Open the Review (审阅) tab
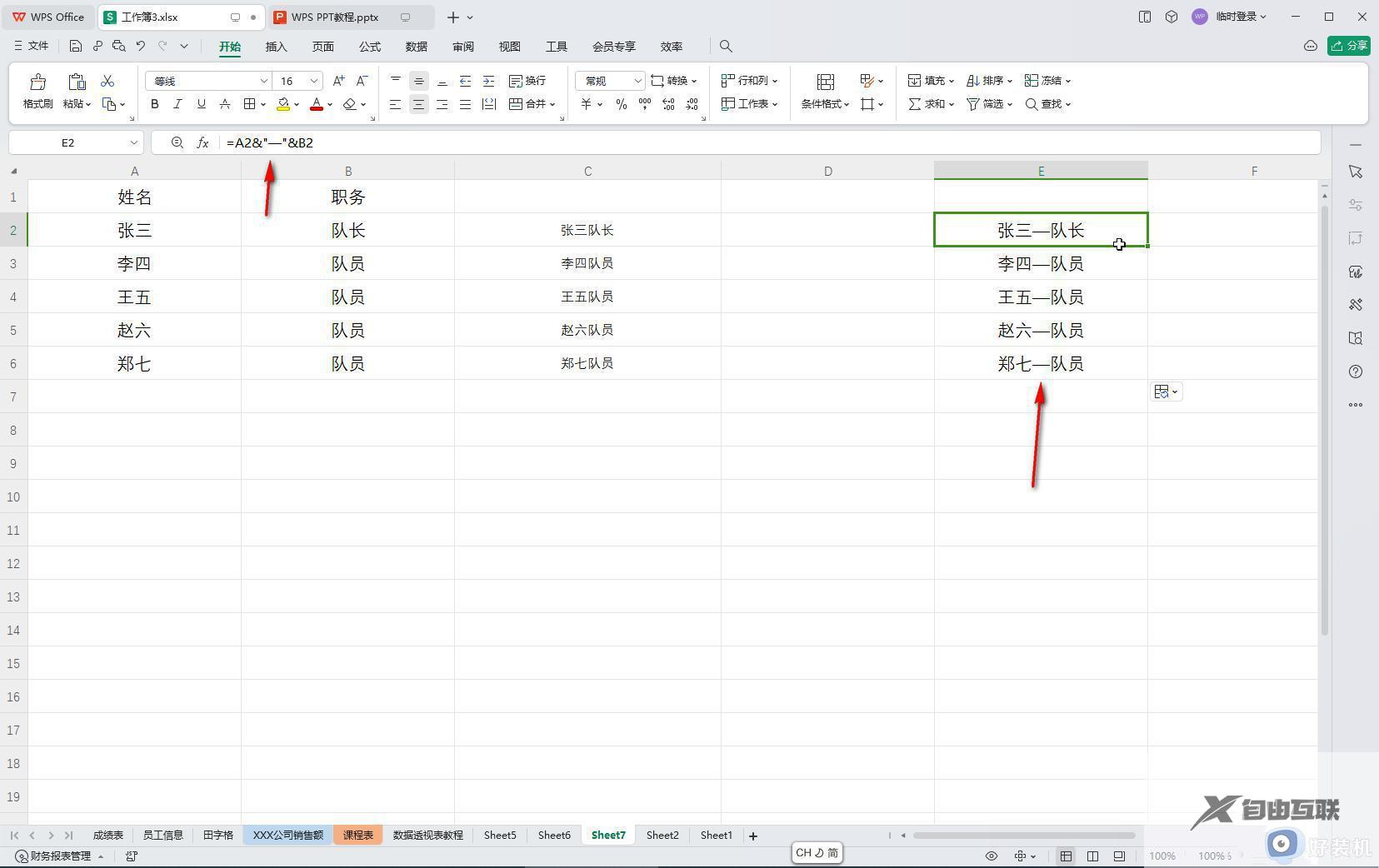This screenshot has height=868, width=1379. point(463,47)
